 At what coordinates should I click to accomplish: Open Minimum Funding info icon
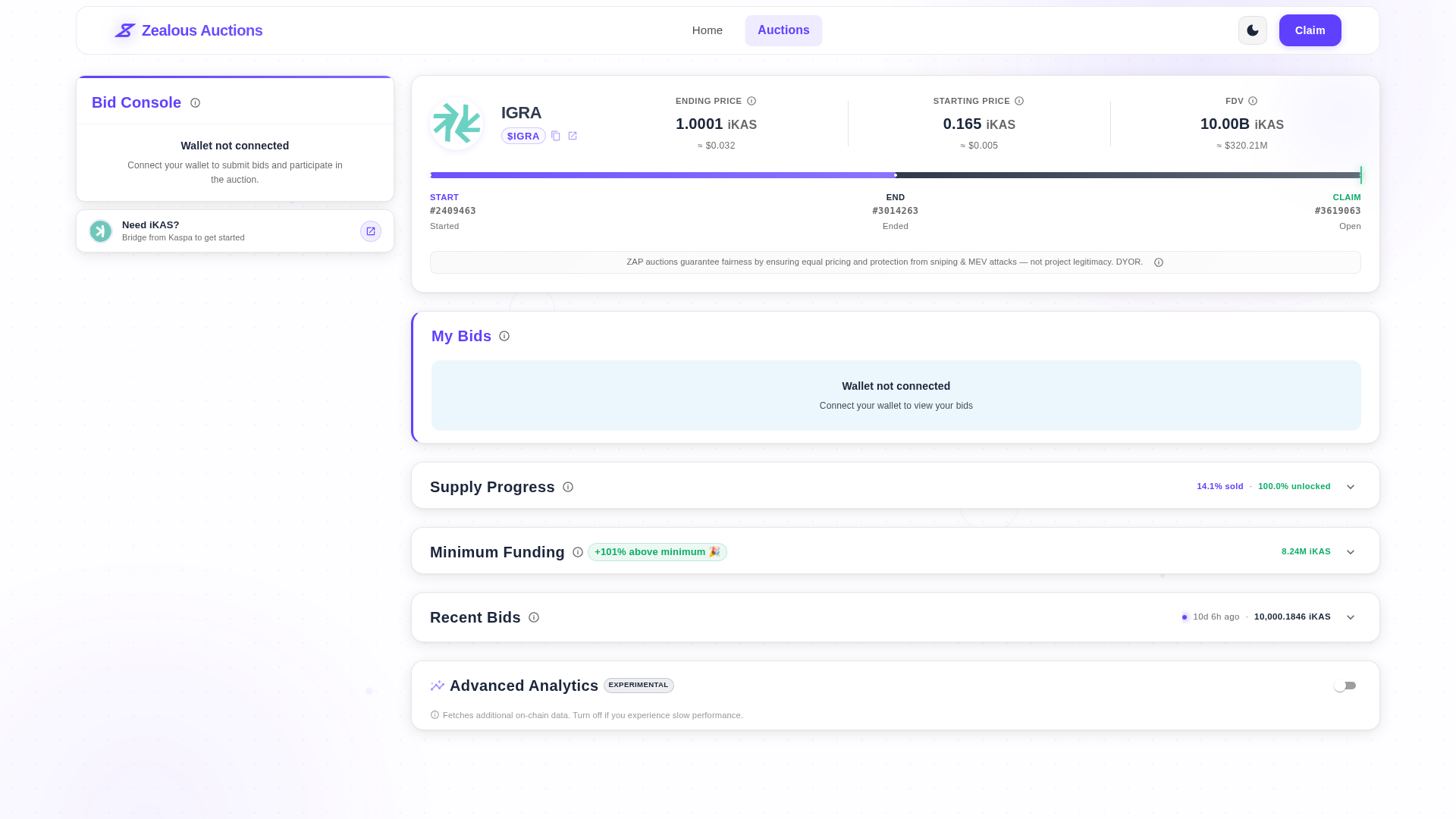[x=578, y=552]
